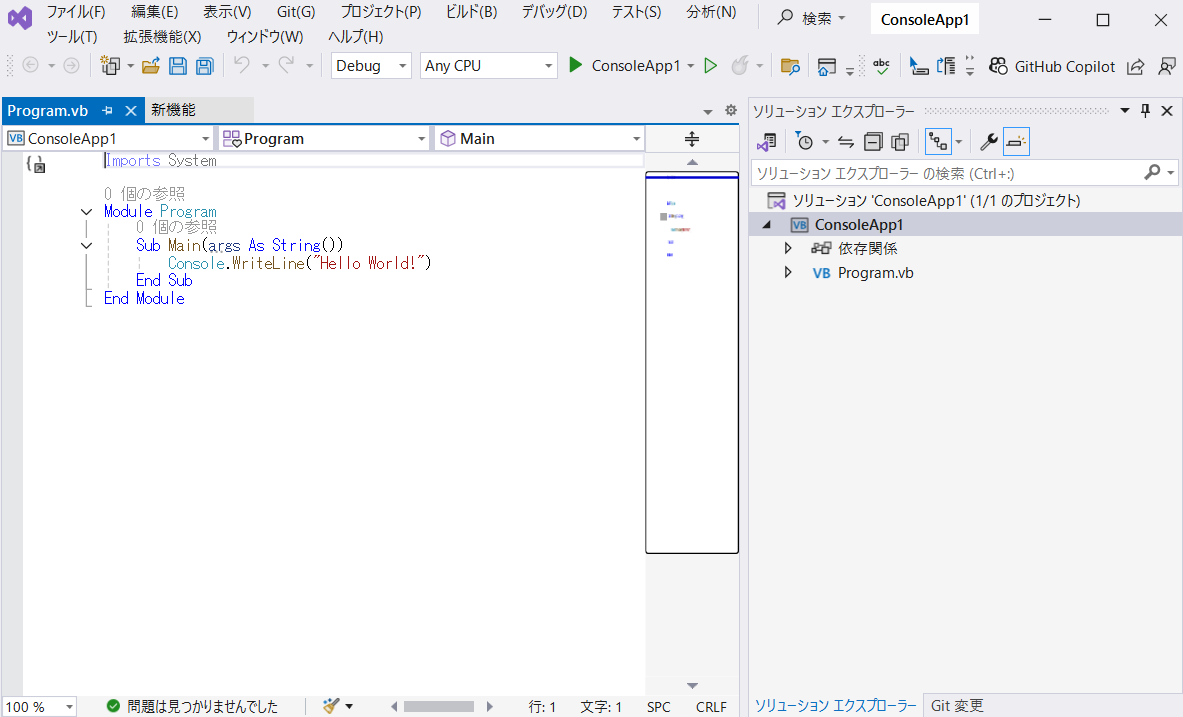Switch to the Git 変更 tab
Image resolution: width=1183 pixels, height=717 pixels.
pos(957,706)
